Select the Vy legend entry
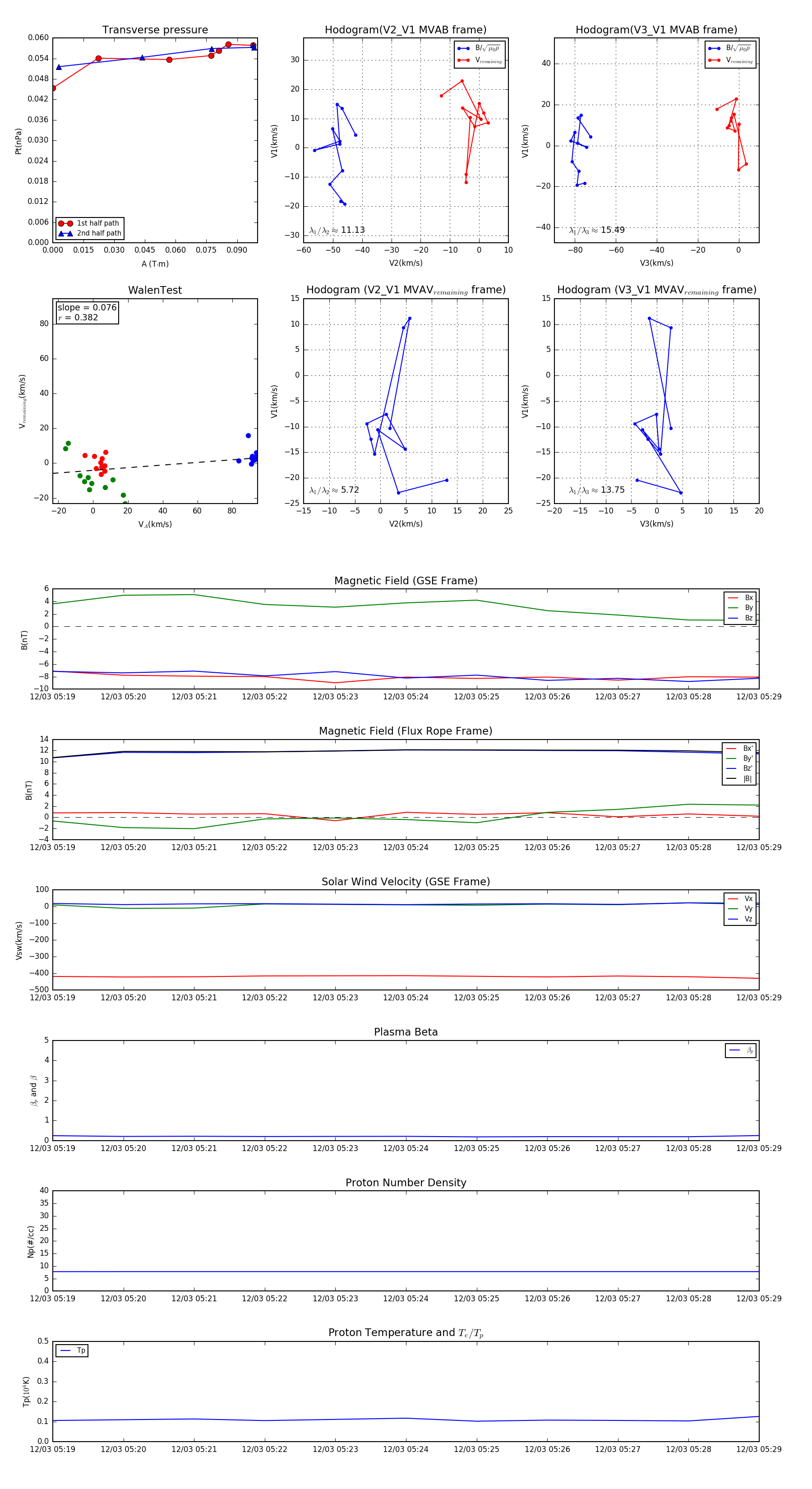812x1489 pixels. pyautogui.click(x=740, y=909)
